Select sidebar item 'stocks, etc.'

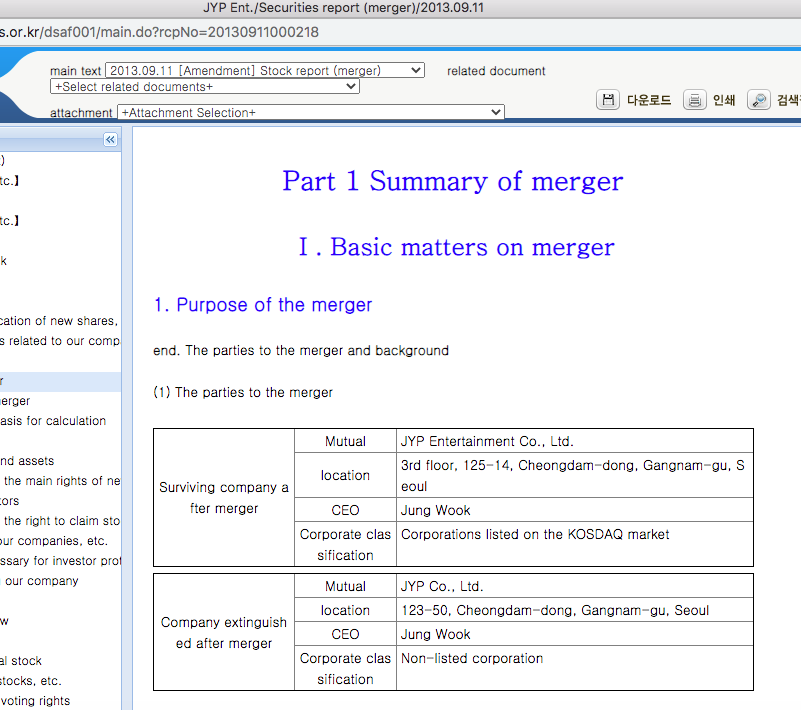tap(31, 681)
